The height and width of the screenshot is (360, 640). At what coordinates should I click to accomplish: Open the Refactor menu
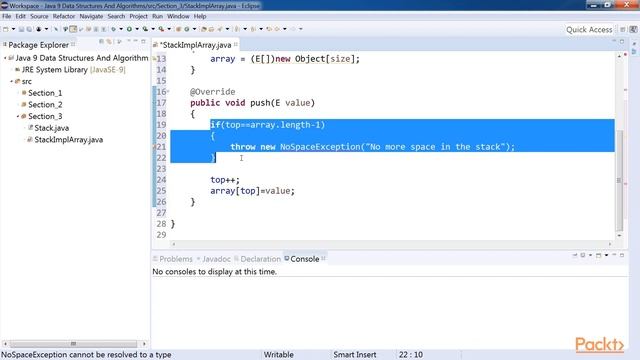click(x=64, y=16)
